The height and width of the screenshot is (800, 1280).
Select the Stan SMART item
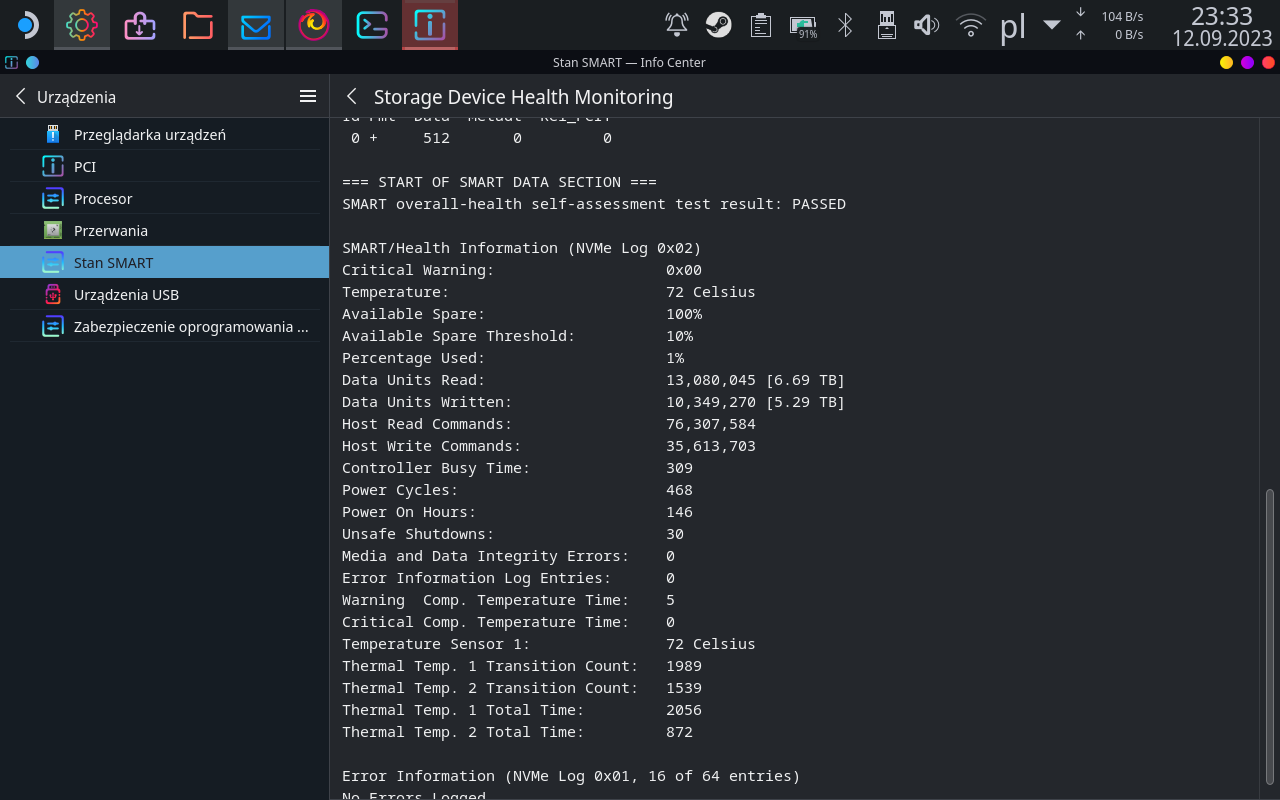pos(114,263)
